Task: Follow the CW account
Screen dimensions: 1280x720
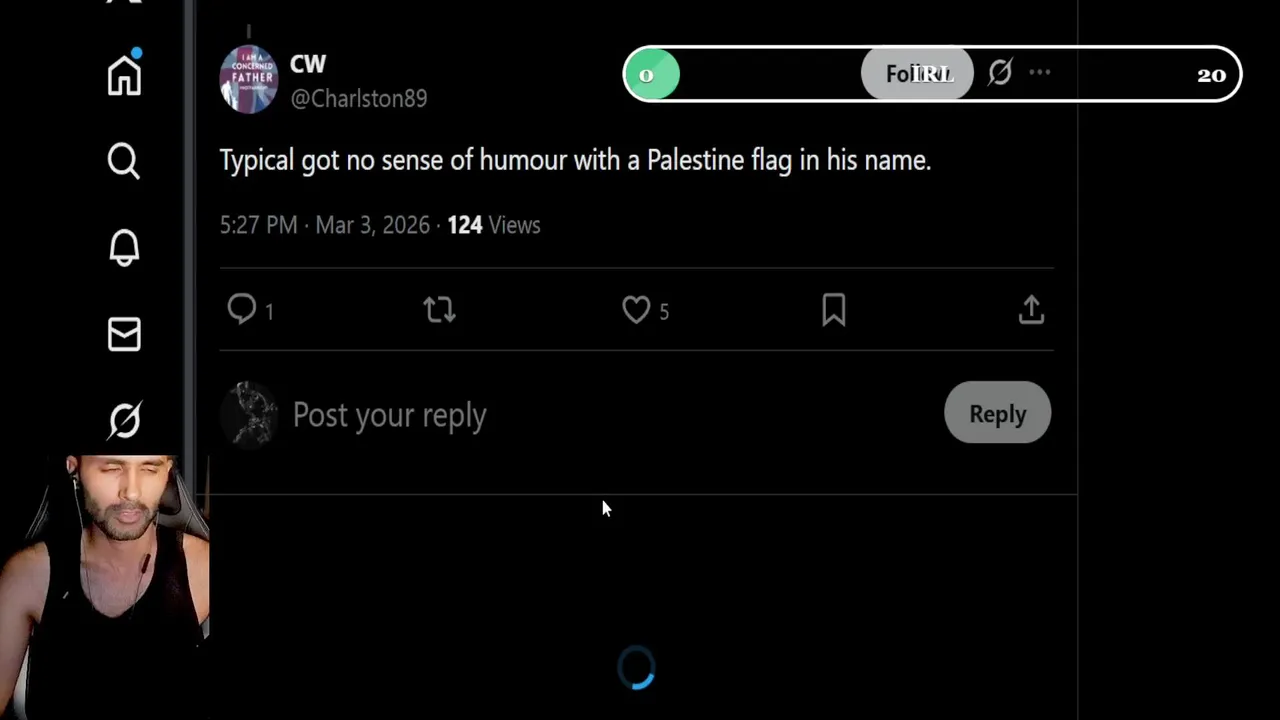Action: tap(916, 74)
